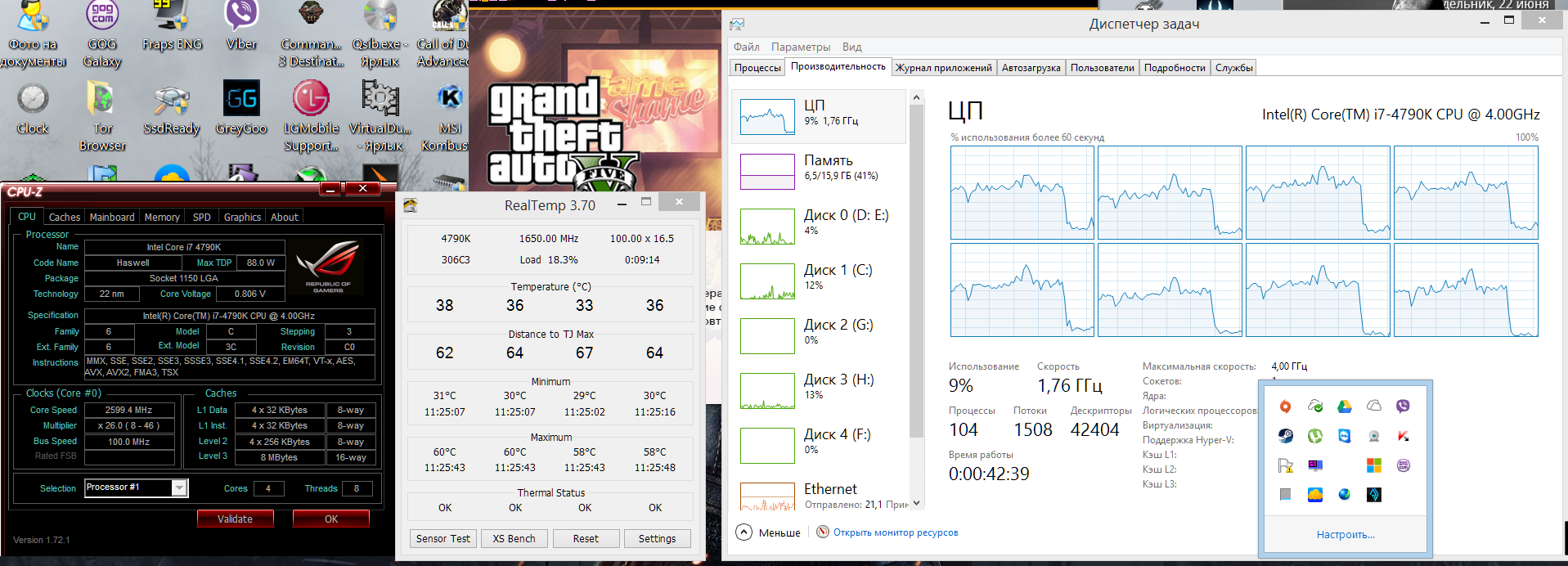Switch to CPU-Z Caches tab
This screenshot has width=1568, height=566.
tap(65, 217)
